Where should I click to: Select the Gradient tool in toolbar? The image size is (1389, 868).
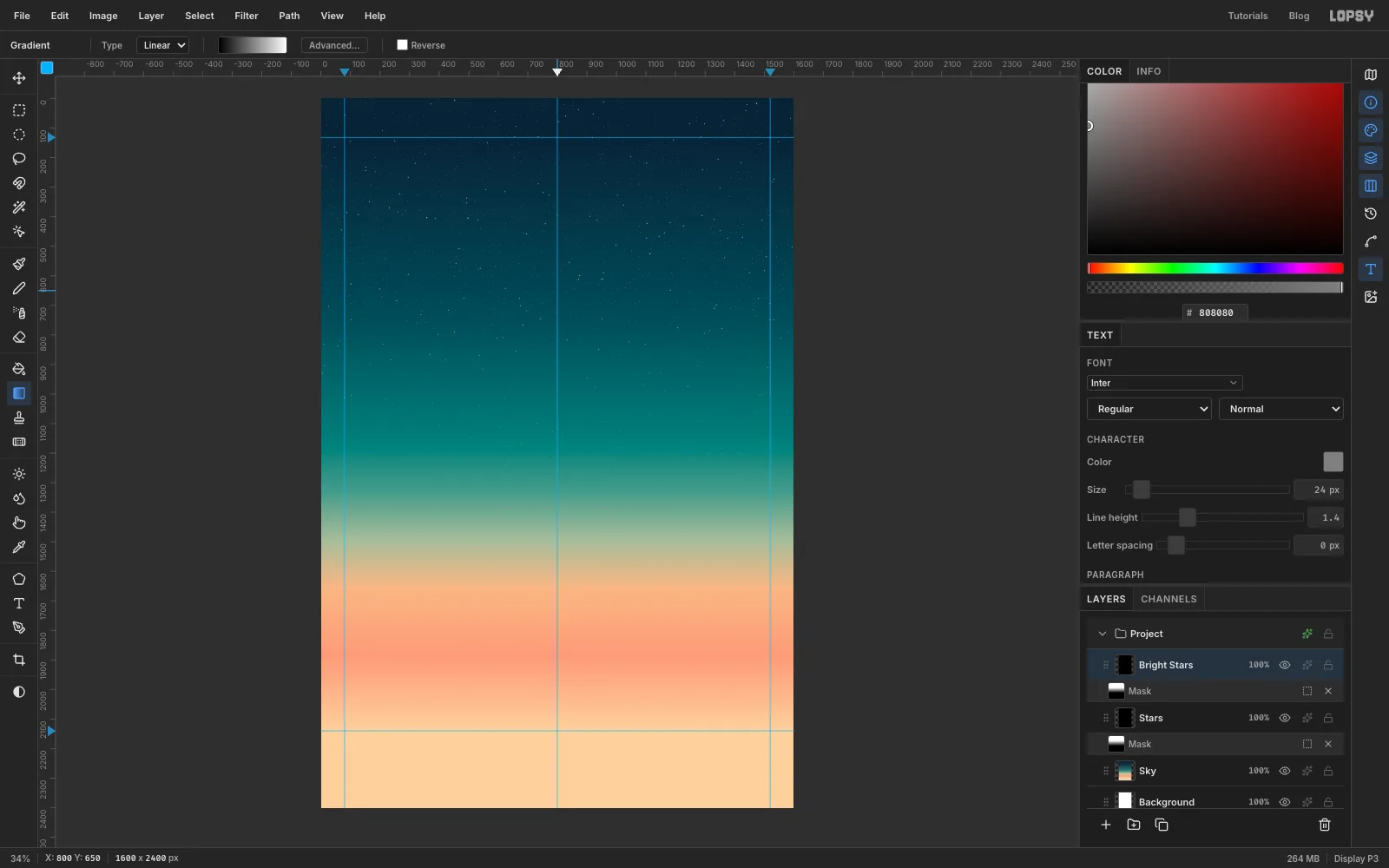[19, 393]
